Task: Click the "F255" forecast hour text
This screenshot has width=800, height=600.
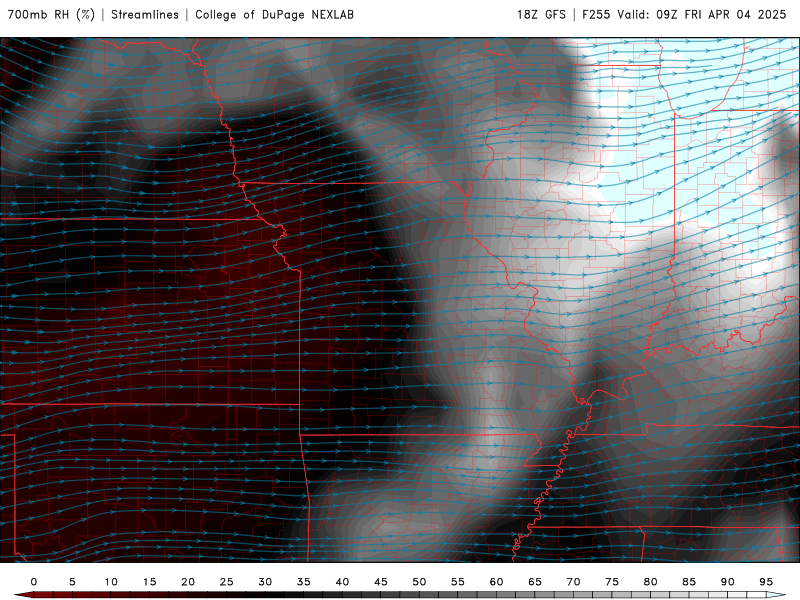Action: point(596,15)
